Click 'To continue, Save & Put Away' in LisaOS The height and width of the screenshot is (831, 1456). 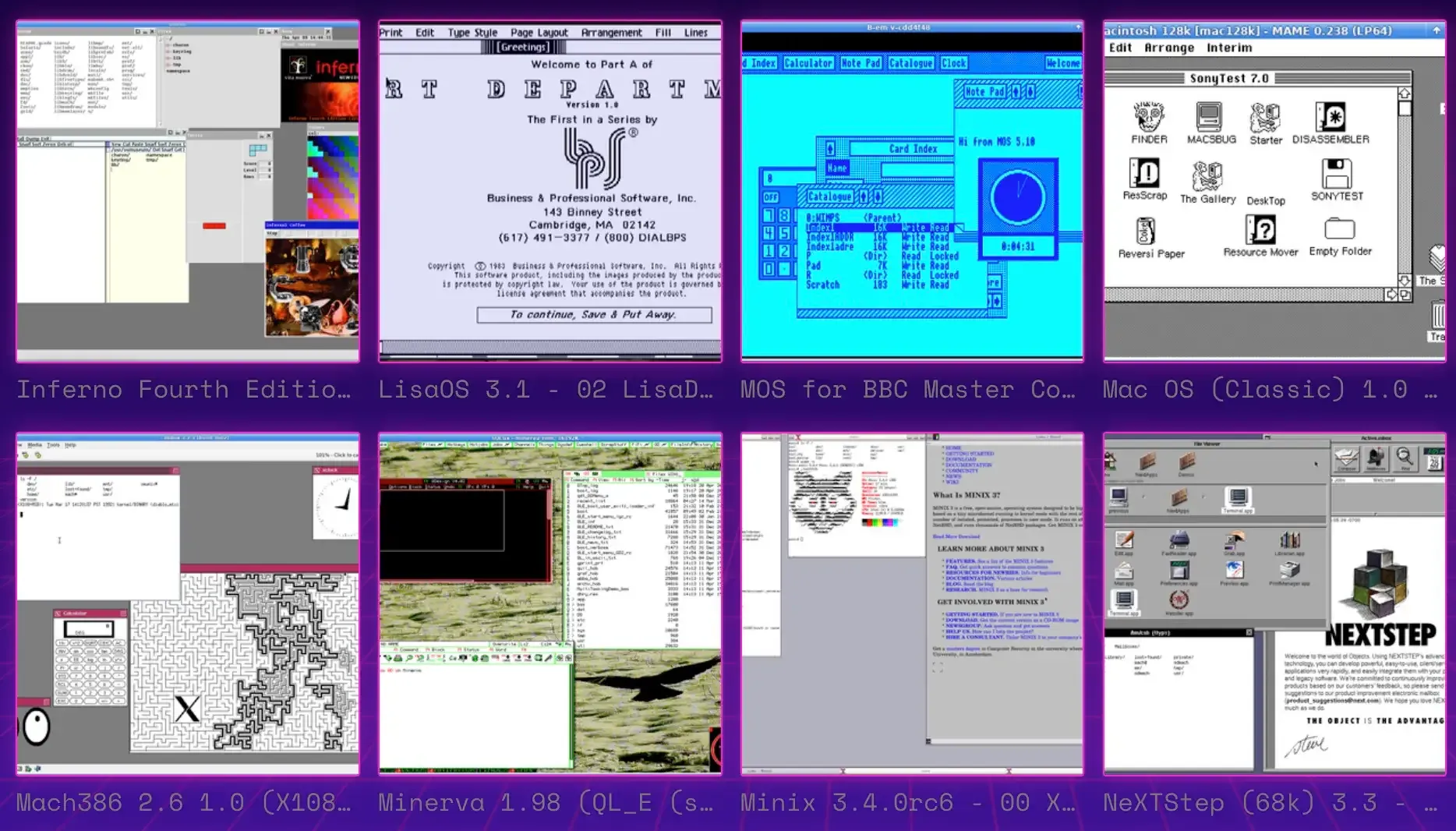point(594,315)
